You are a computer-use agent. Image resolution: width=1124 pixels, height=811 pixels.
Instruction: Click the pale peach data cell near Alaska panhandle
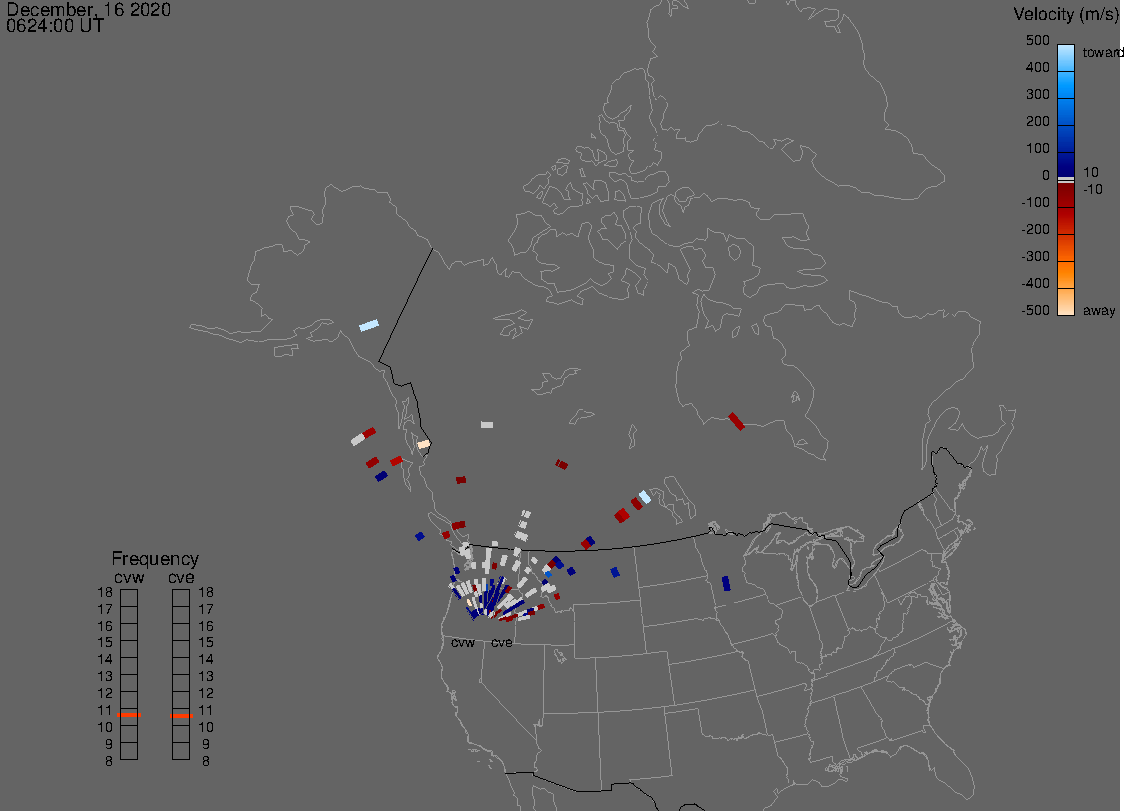point(423,445)
